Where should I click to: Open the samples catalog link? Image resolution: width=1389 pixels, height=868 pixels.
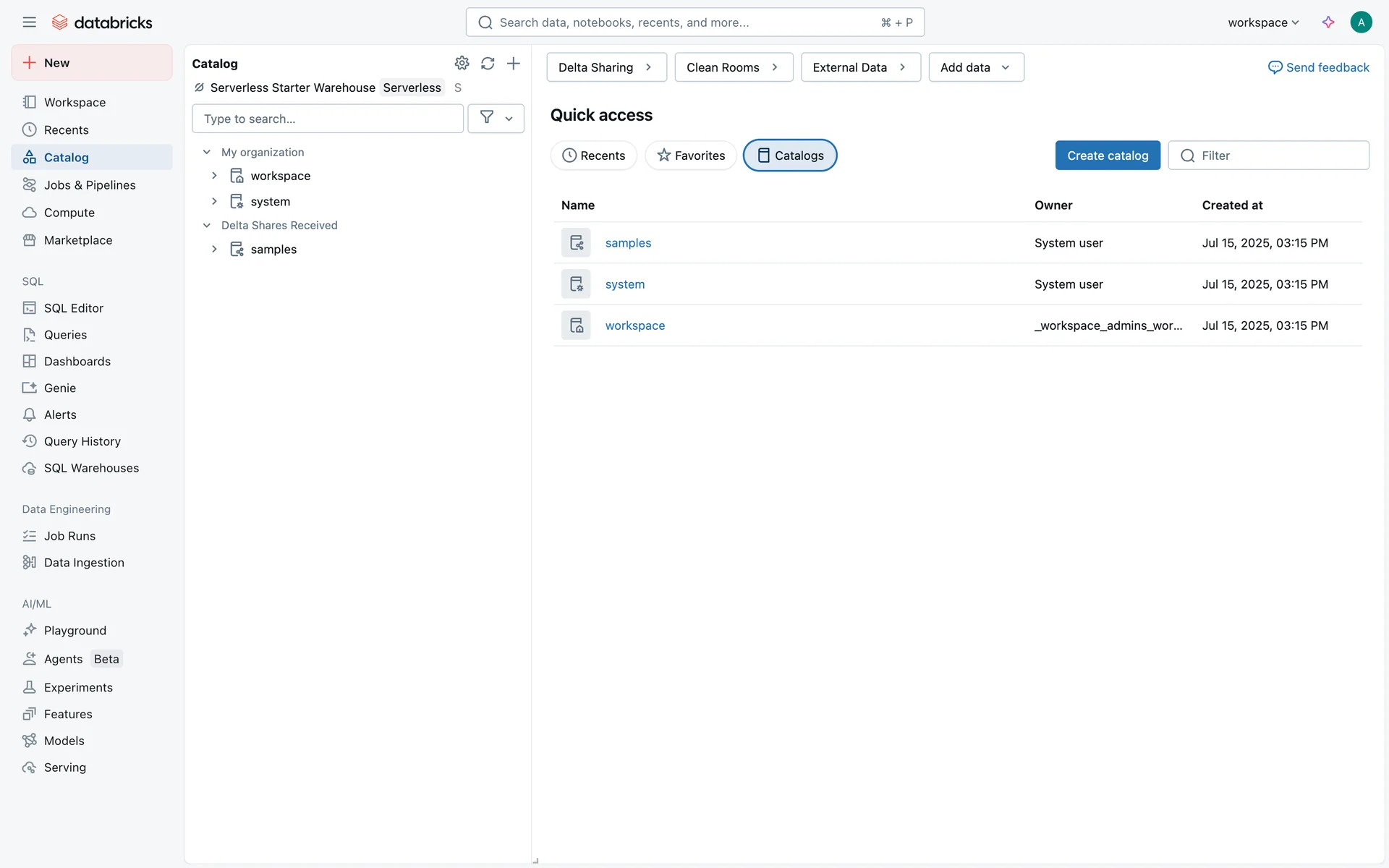(628, 243)
